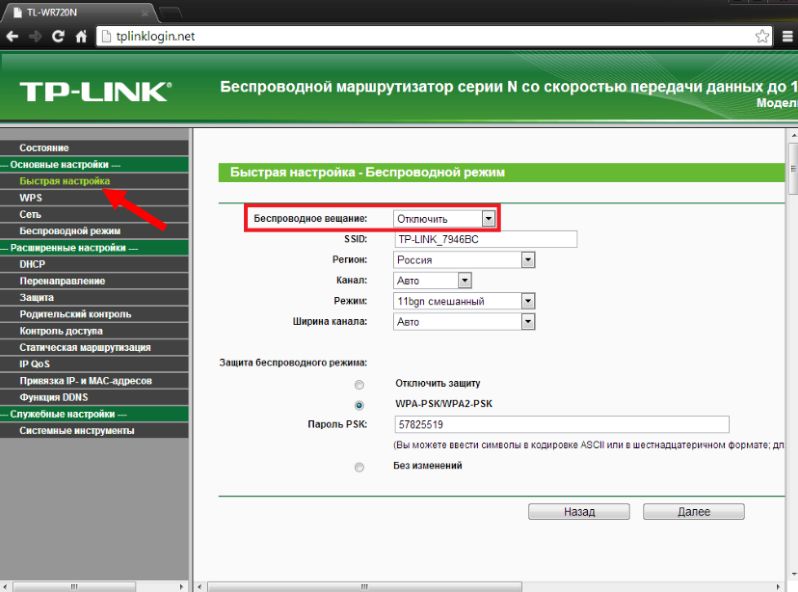798x592 pixels.
Task: Select the Отключить защиту radio button
Action: click(359, 384)
